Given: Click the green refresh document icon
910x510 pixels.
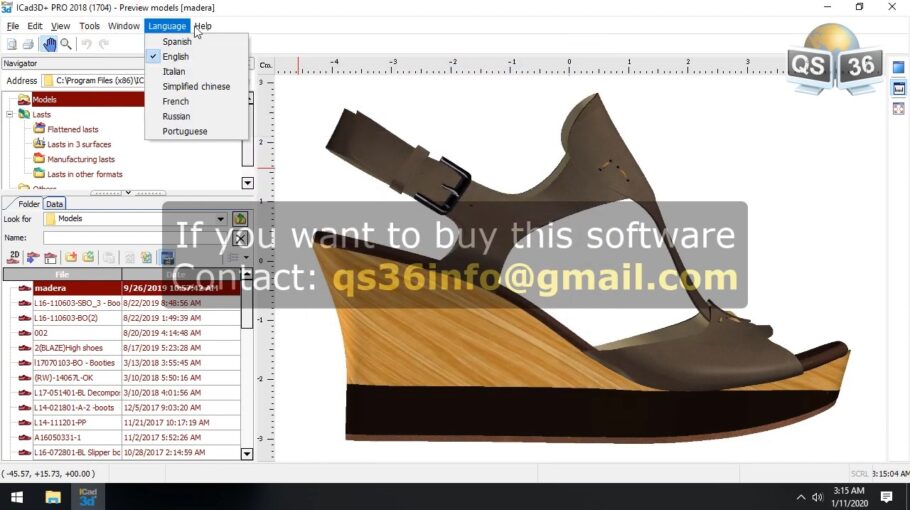Looking at the screenshot, I should 146,257.
